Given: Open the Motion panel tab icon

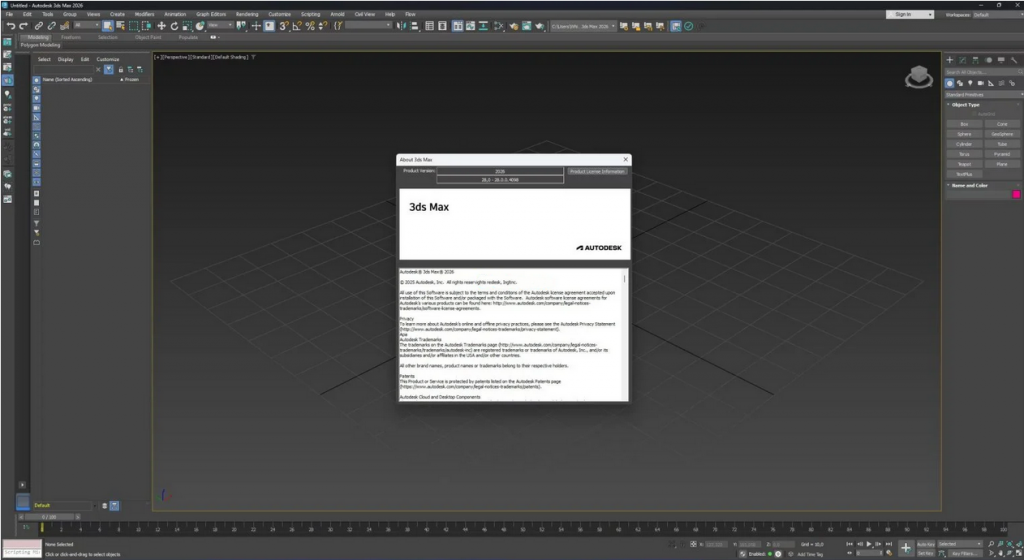Looking at the screenshot, I should pyautogui.click(x=988, y=60).
